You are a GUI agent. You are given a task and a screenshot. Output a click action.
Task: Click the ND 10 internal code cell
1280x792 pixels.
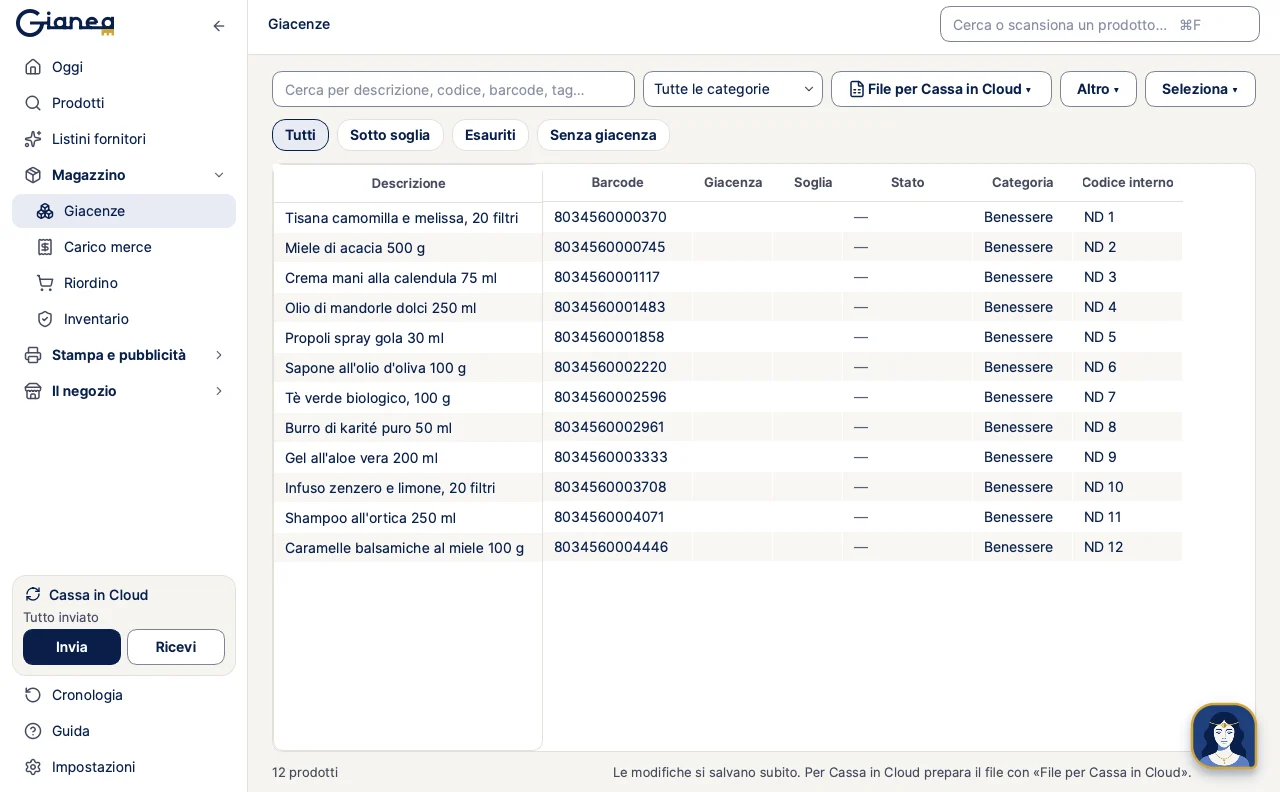1128,487
